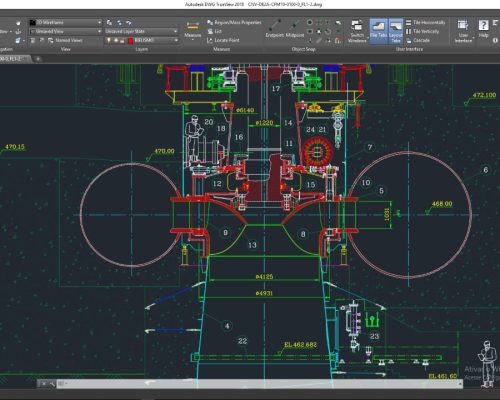Click Tile Vertically

click(x=422, y=31)
